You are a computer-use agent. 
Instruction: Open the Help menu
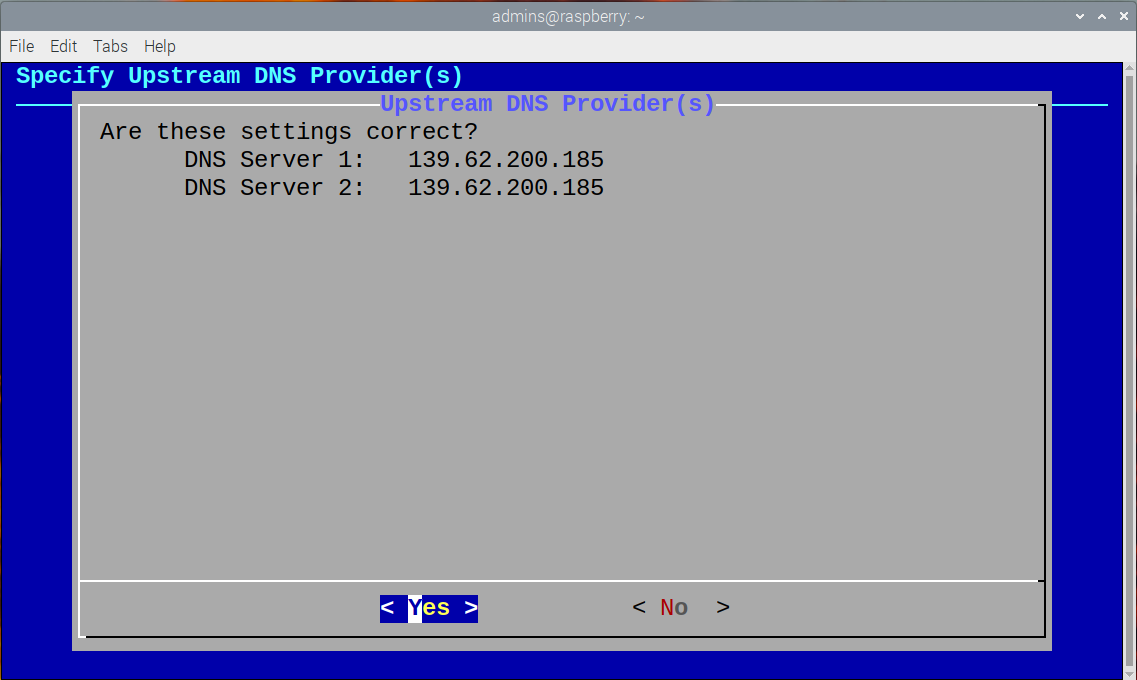pos(160,46)
